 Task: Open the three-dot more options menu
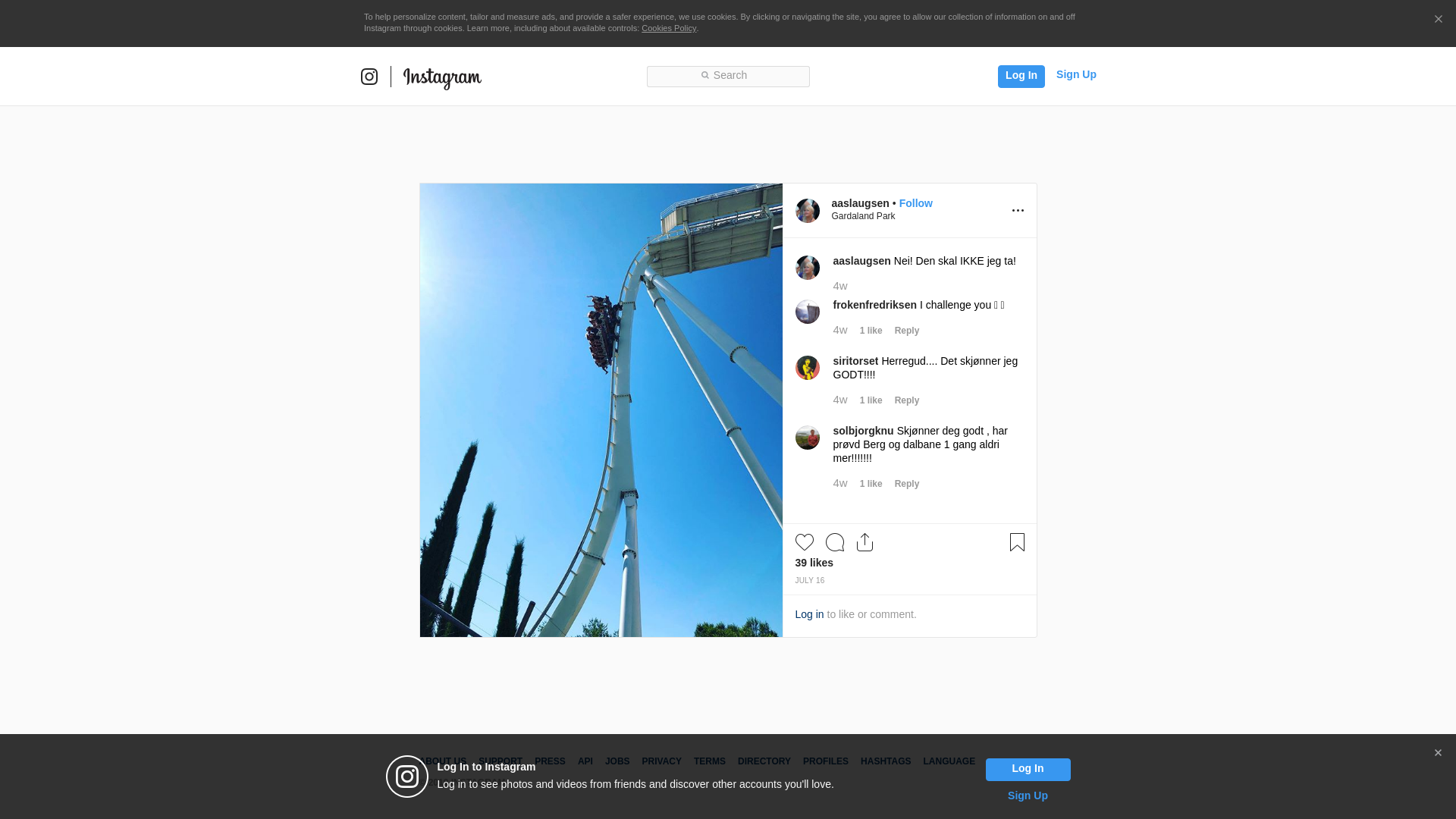click(x=1018, y=211)
